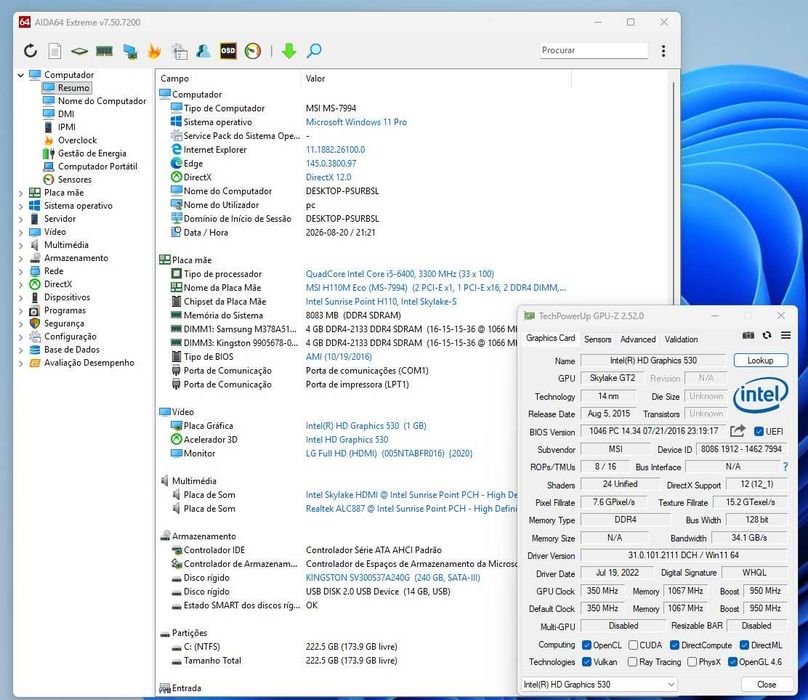Start the flame stability test icon
The height and width of the screenshot is (700, 808).
[x=154, y=51]
